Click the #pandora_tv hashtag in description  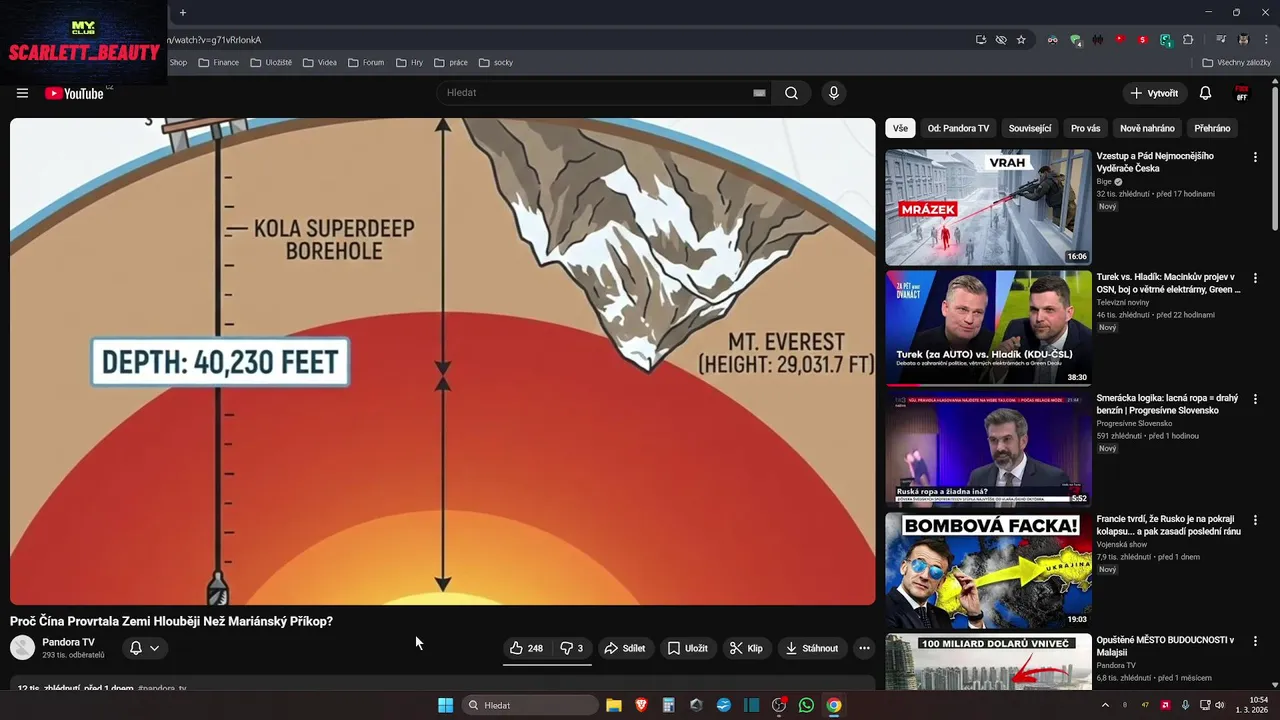pyautogui.click(x=162, y=689)
